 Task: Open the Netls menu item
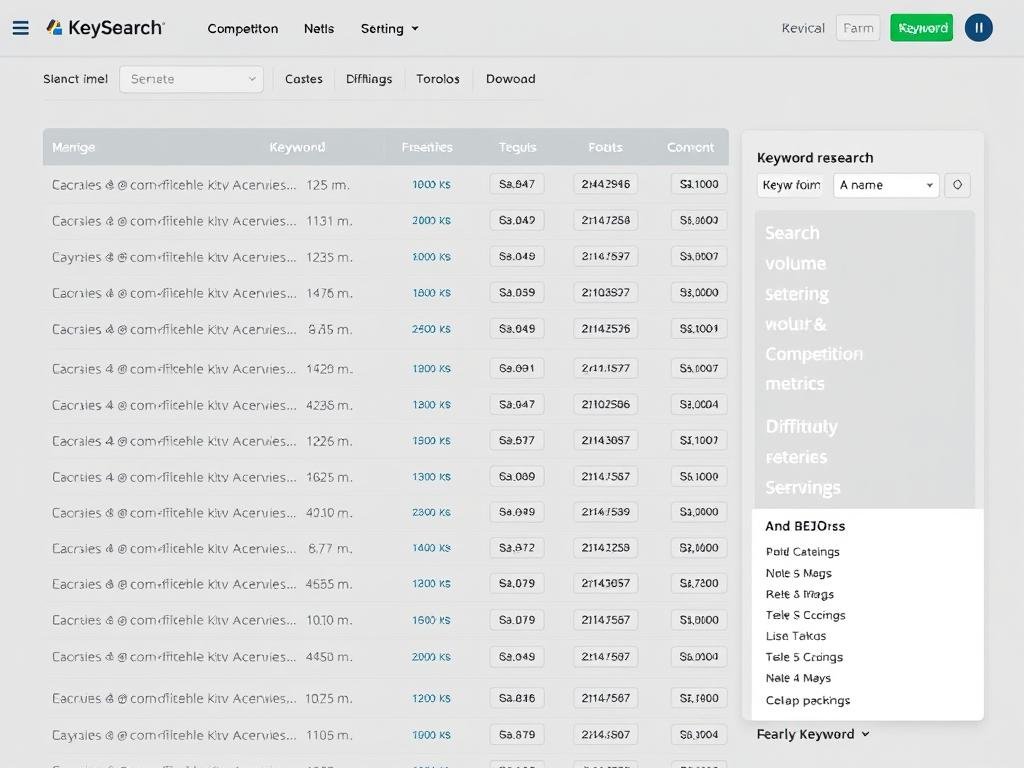319,29
